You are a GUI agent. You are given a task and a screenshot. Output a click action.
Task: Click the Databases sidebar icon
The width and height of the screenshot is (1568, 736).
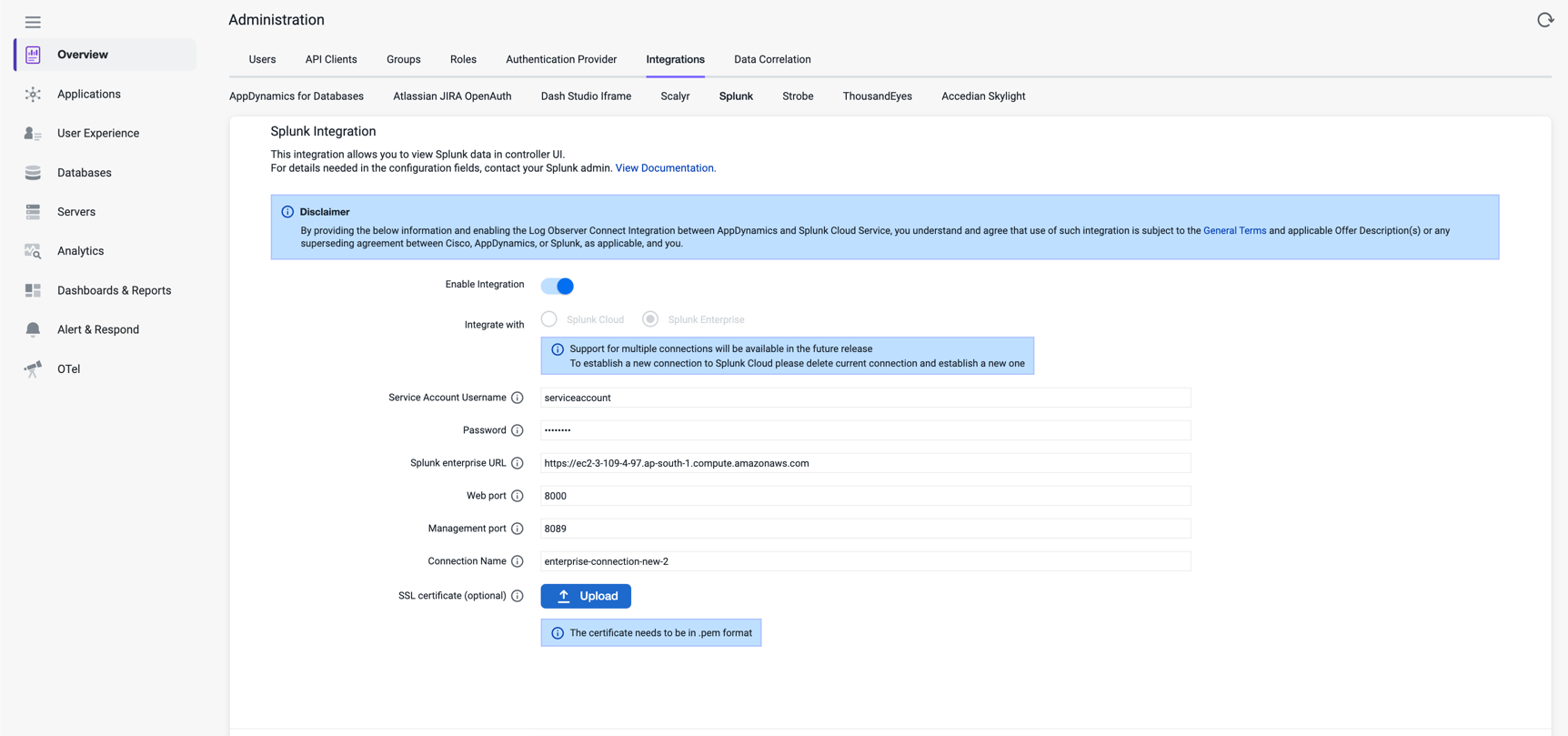(33, 173)
